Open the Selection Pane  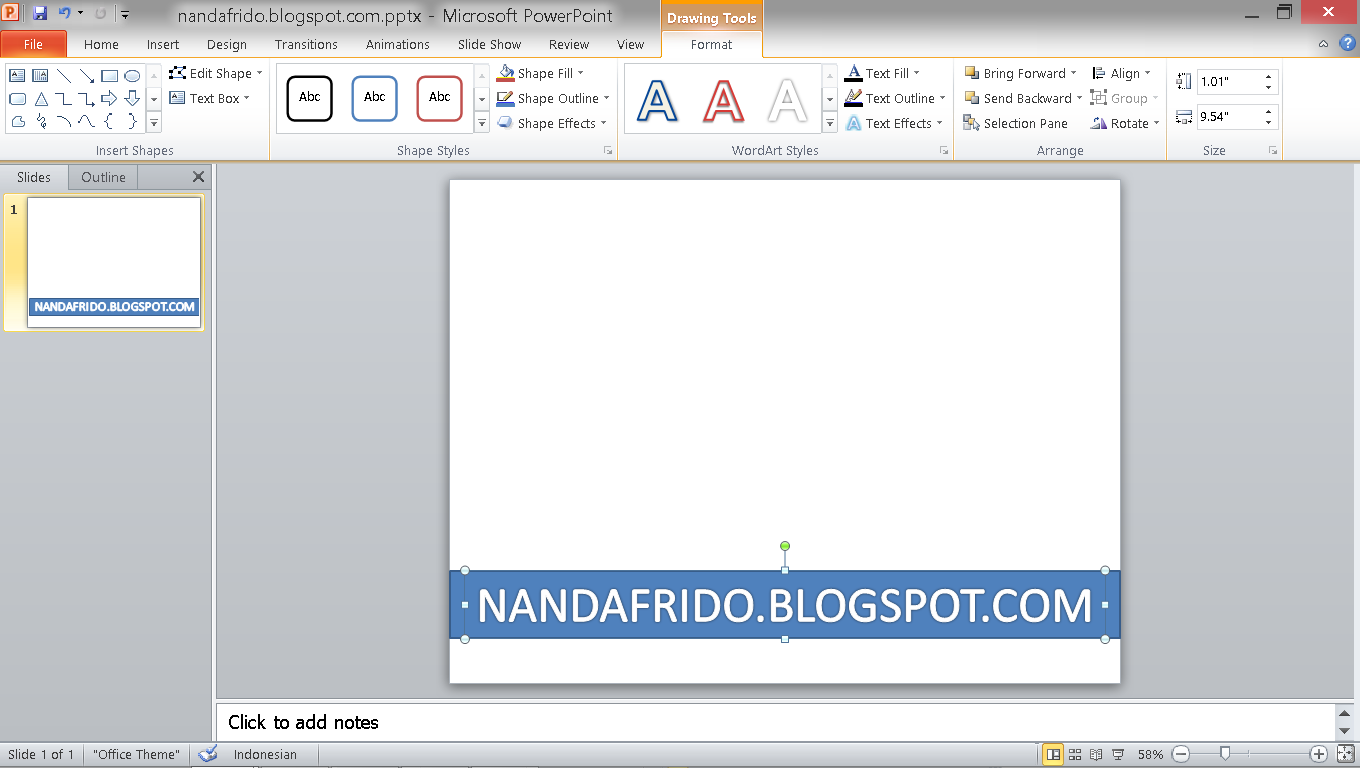click(x=1016, y=123)
